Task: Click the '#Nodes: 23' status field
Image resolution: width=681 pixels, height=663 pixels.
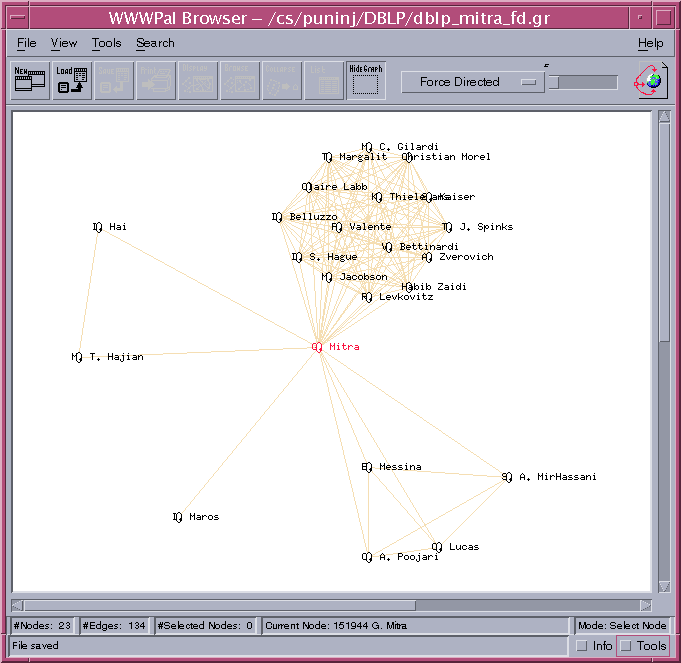Action: tap(42, 626)
